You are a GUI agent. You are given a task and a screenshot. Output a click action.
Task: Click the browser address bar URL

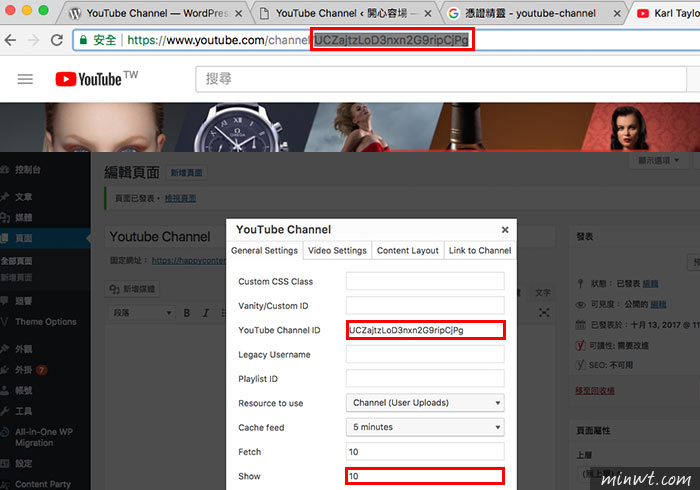tap(298, 40)
